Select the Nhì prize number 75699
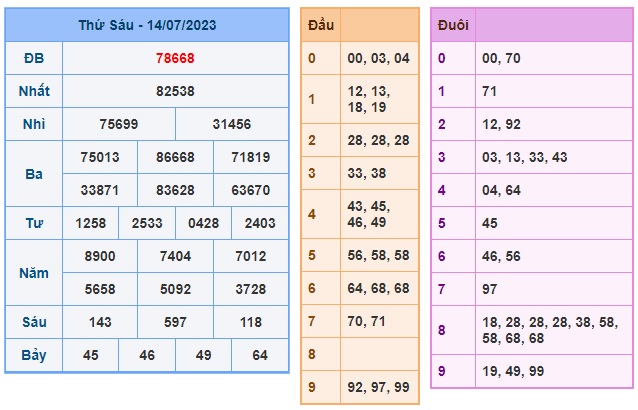The height and width of the screenshot is (410, 638). (x=119, y=124)
